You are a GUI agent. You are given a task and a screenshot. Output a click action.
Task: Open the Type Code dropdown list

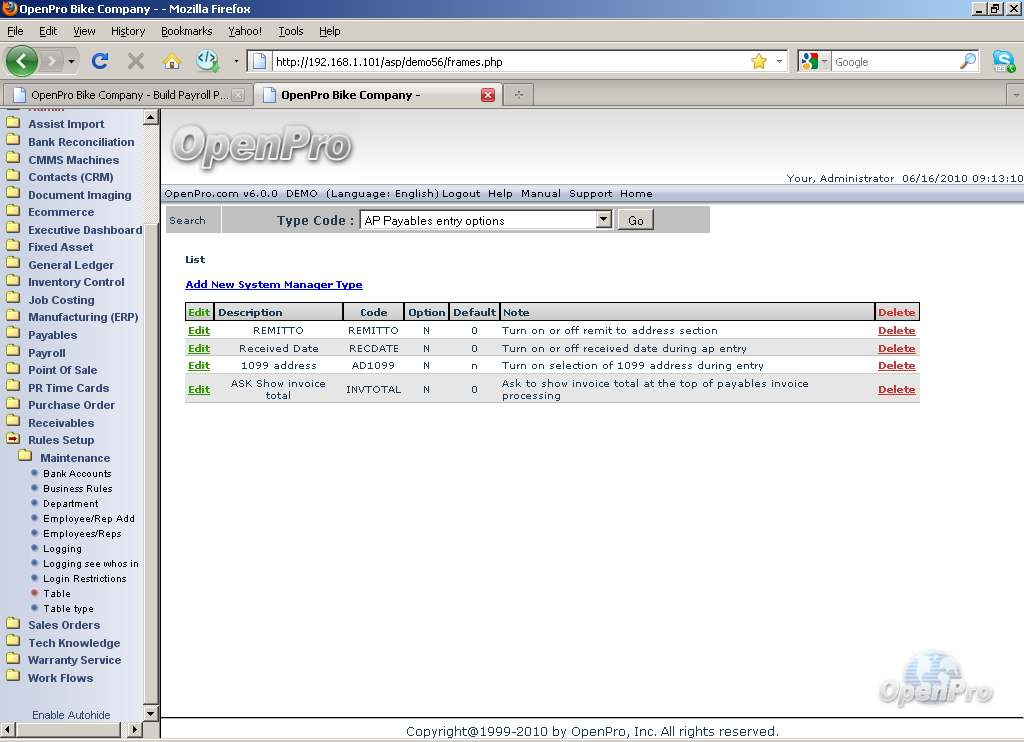(x=603, y=220)
